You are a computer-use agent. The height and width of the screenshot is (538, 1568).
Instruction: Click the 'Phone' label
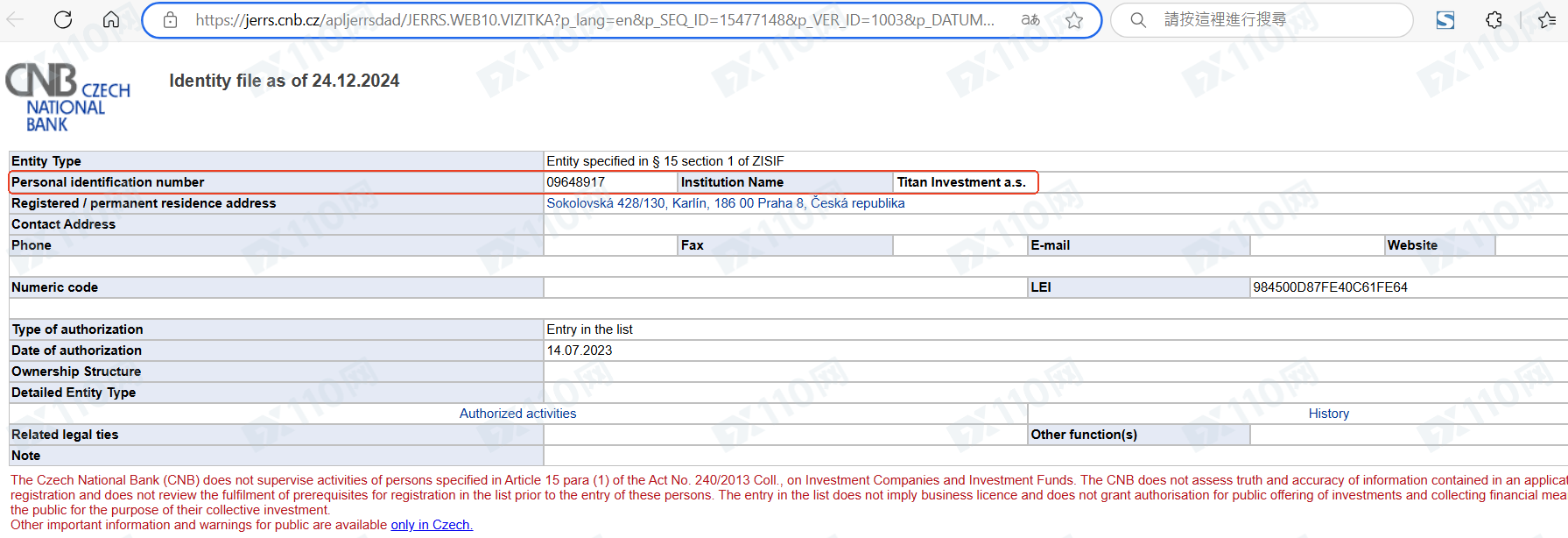(x=32, y=245)
